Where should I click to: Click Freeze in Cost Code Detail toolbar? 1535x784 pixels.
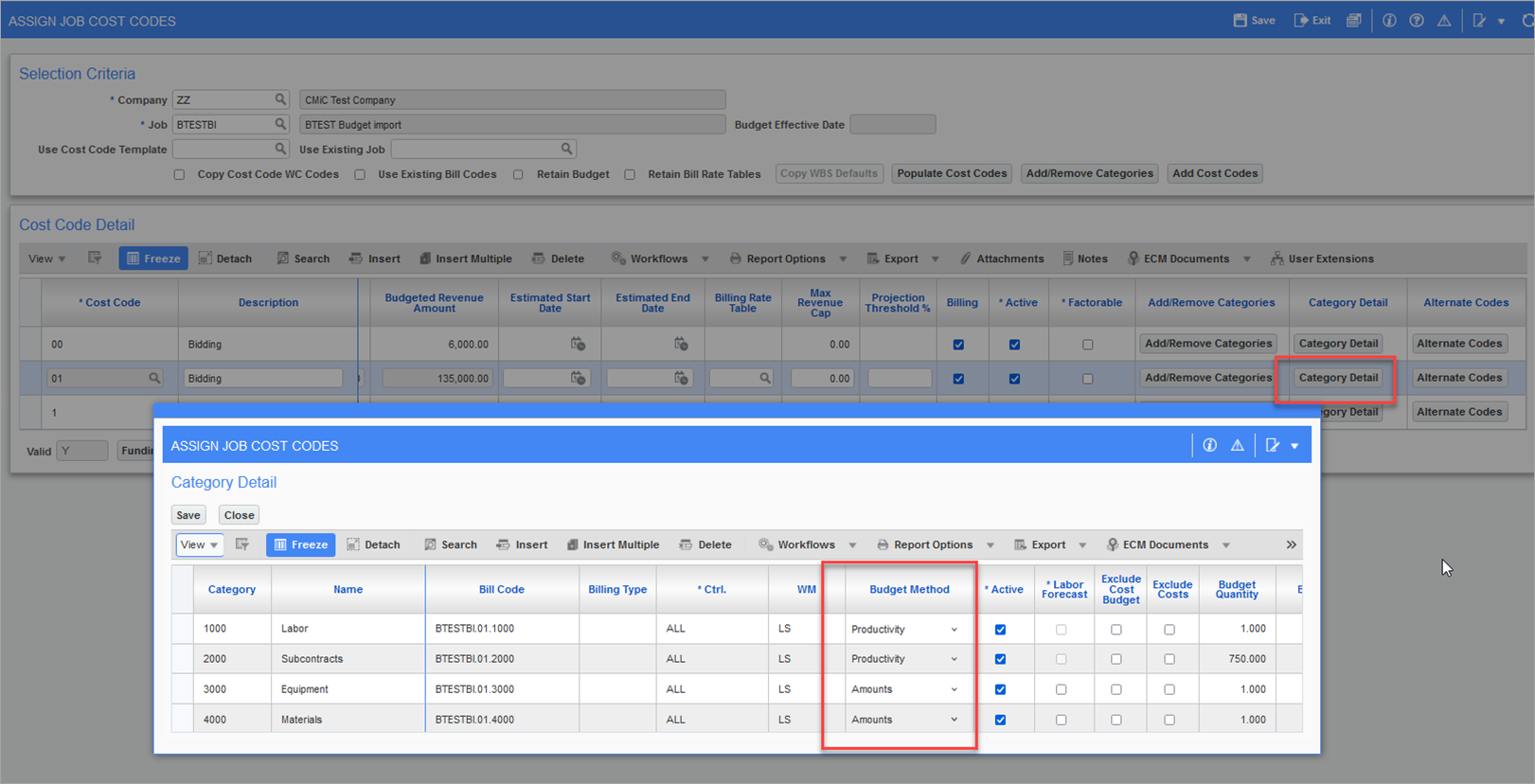[x=153, y=258]
